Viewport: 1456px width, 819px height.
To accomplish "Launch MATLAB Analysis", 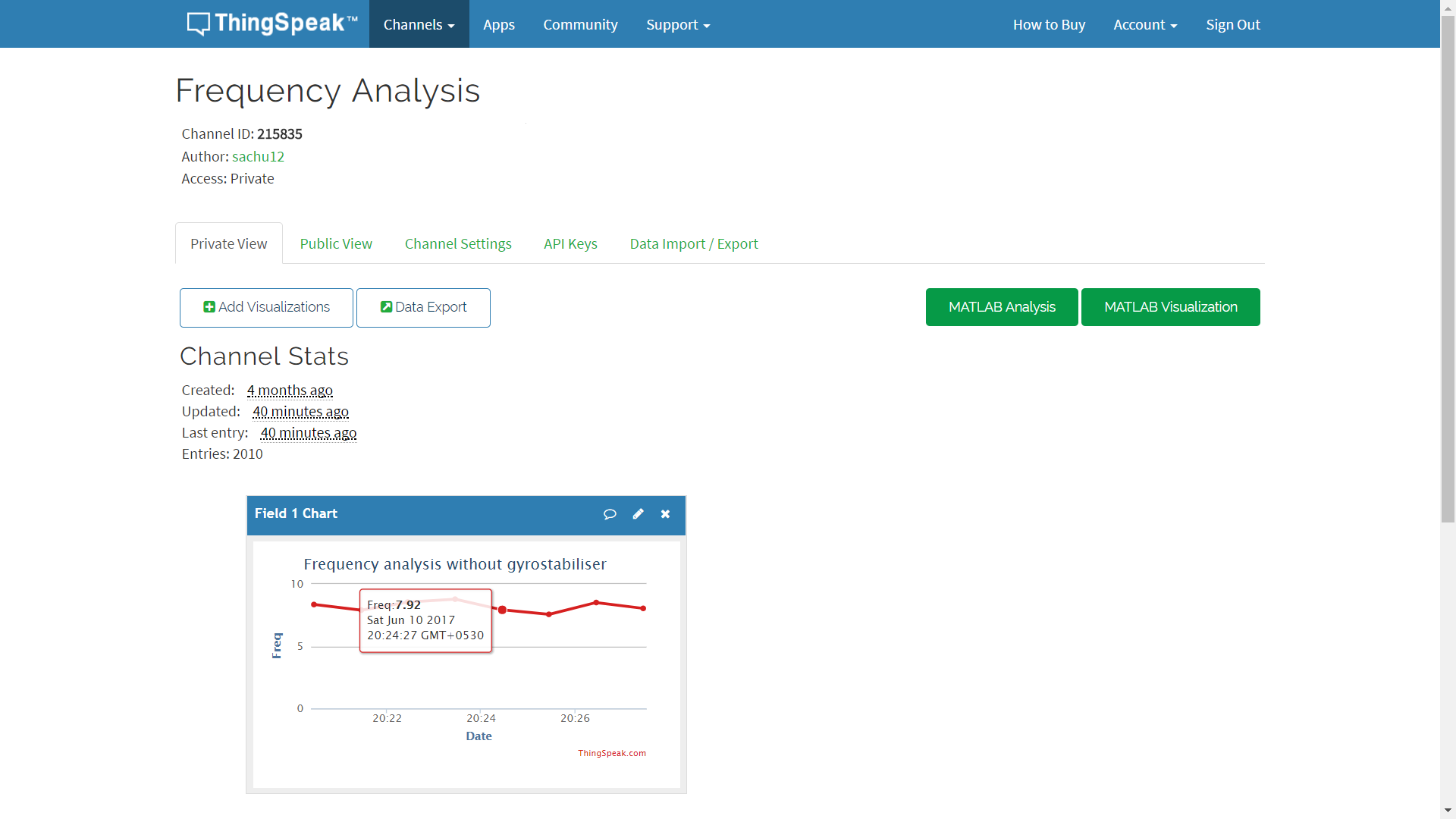I will tap(1002, 307).
